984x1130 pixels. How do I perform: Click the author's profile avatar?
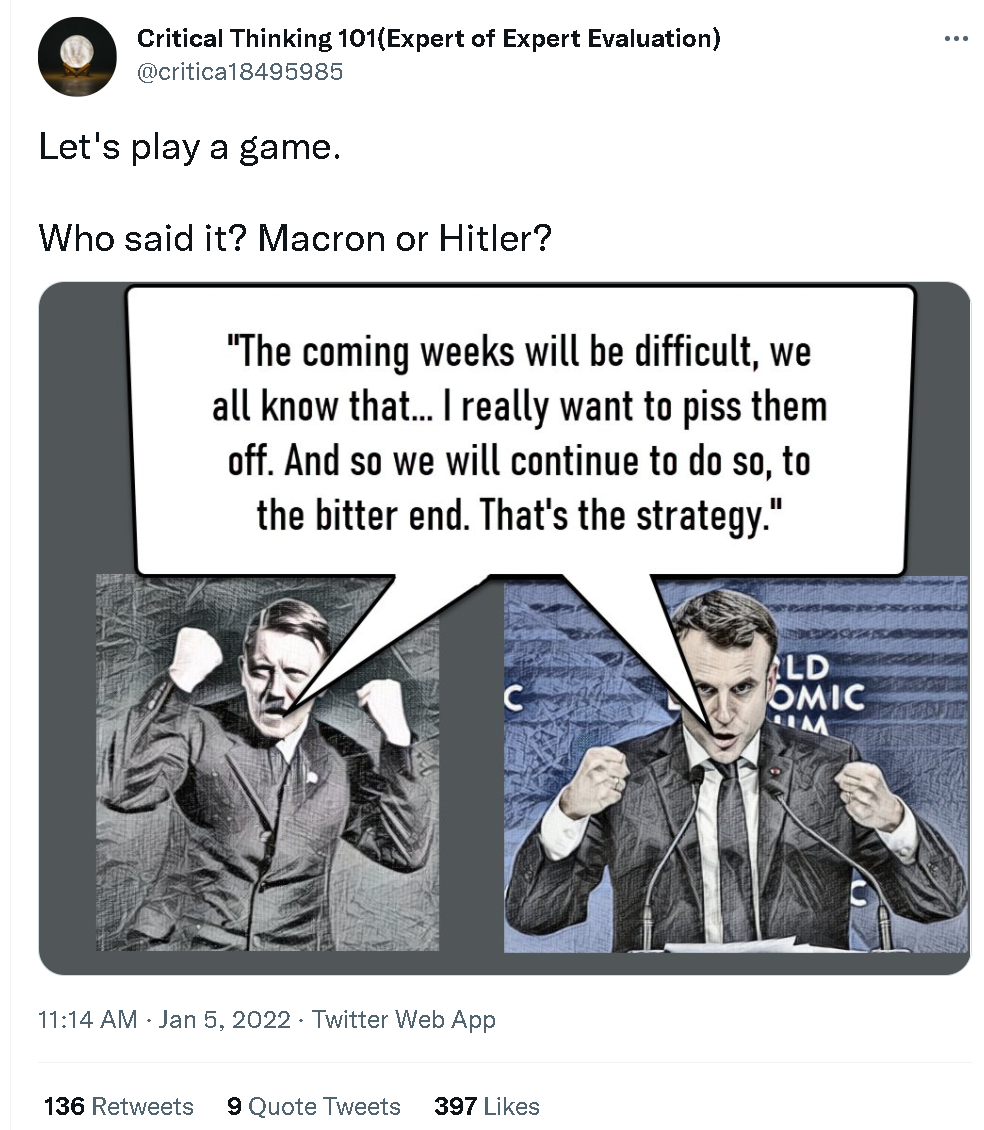click(77, 56)
